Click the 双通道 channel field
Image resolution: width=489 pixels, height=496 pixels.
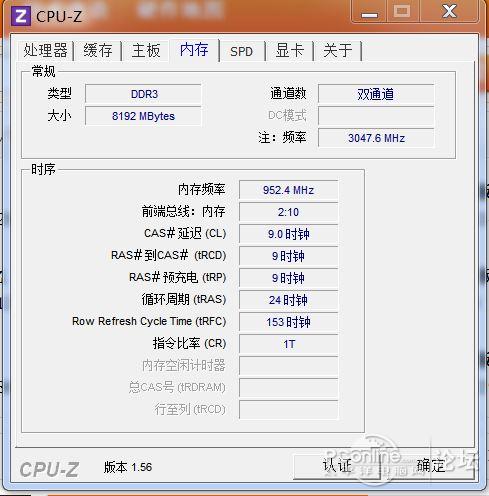point(376,94)
